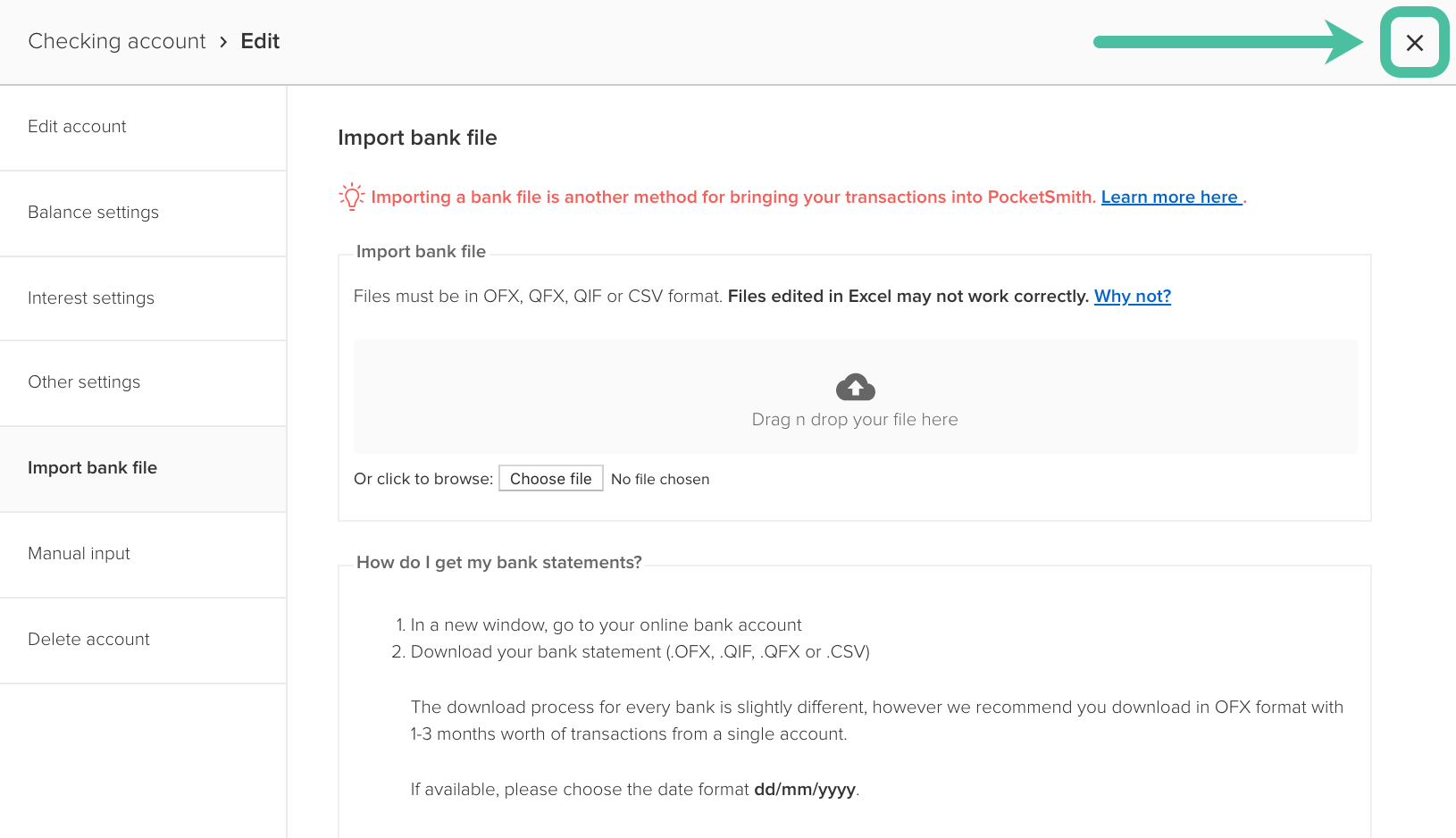Close the account edit dialog
The image size is (1456, 838).
click(x=1415, y=42)
